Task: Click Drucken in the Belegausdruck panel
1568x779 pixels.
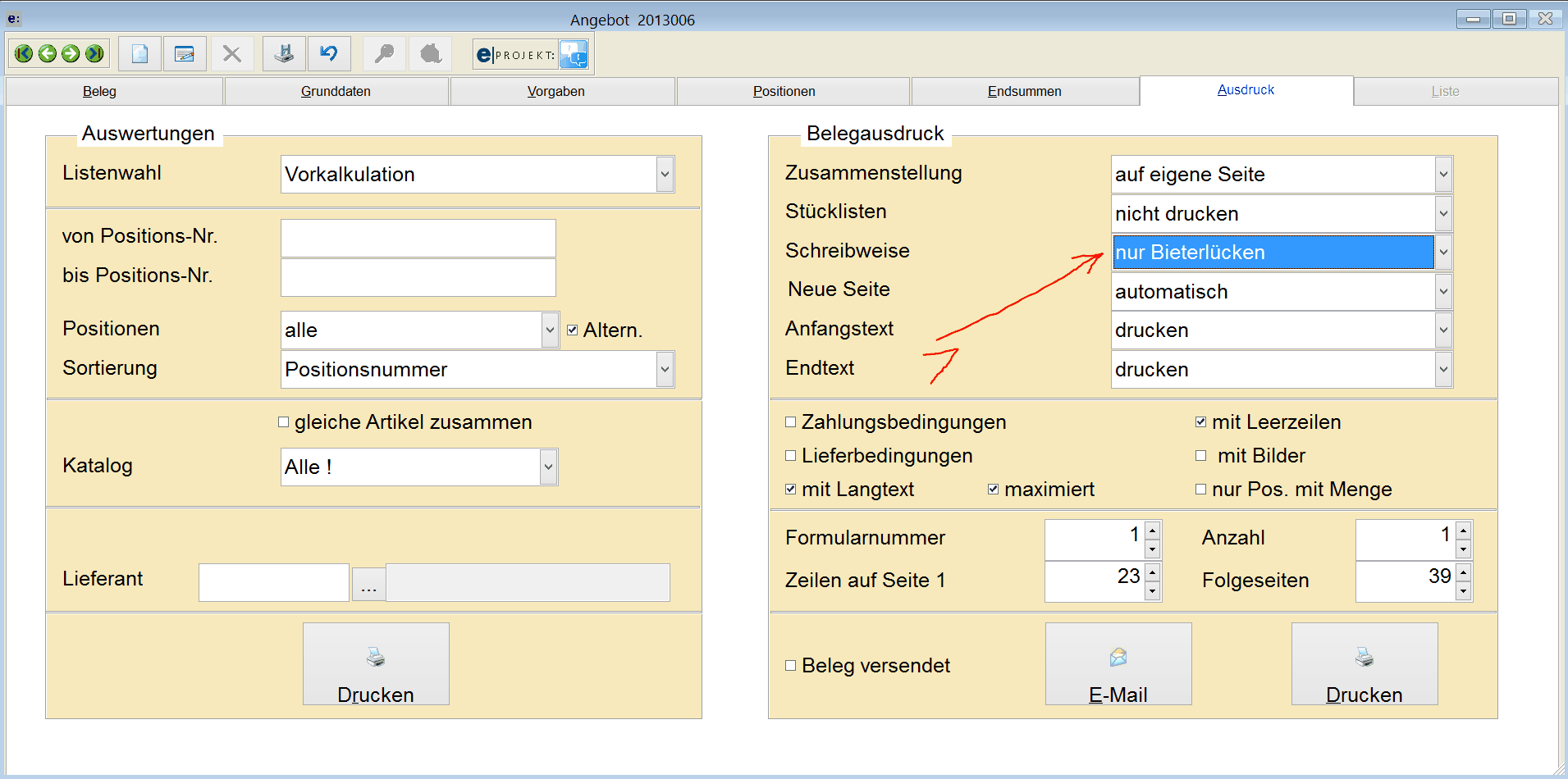Action: pos(1365,664)
